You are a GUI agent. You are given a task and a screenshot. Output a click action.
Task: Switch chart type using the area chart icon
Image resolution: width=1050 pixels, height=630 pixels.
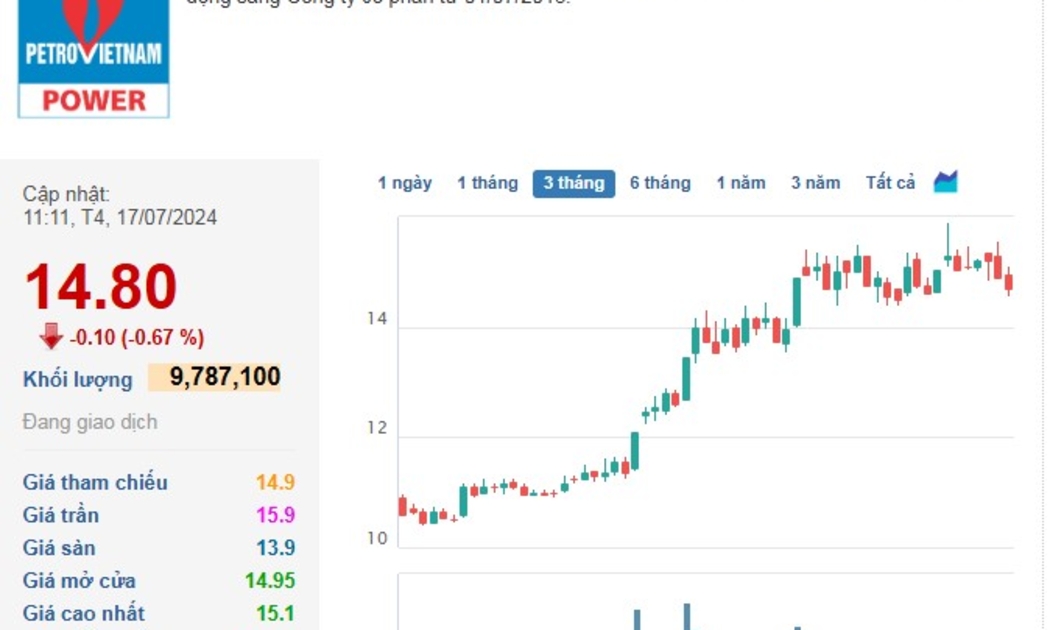click(x=945, y=182)
